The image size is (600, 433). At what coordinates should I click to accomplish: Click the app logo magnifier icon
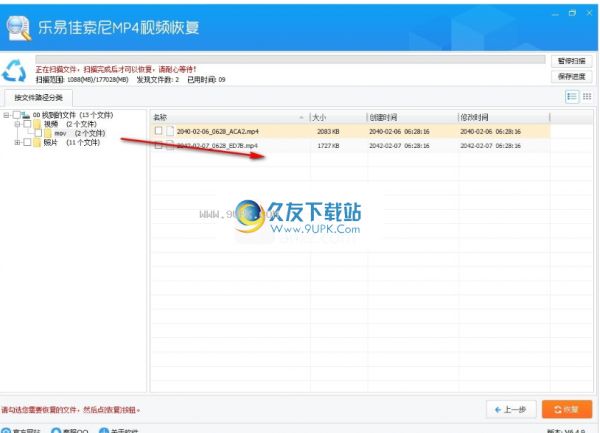tap(18, 28)
